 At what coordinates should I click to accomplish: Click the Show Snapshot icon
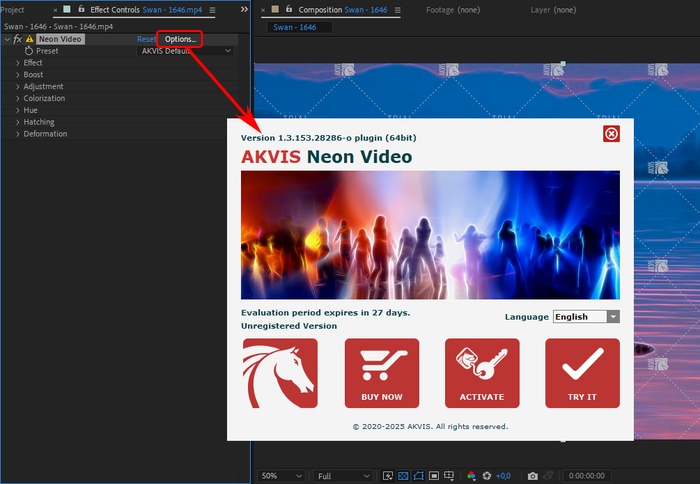pos(549,476)
